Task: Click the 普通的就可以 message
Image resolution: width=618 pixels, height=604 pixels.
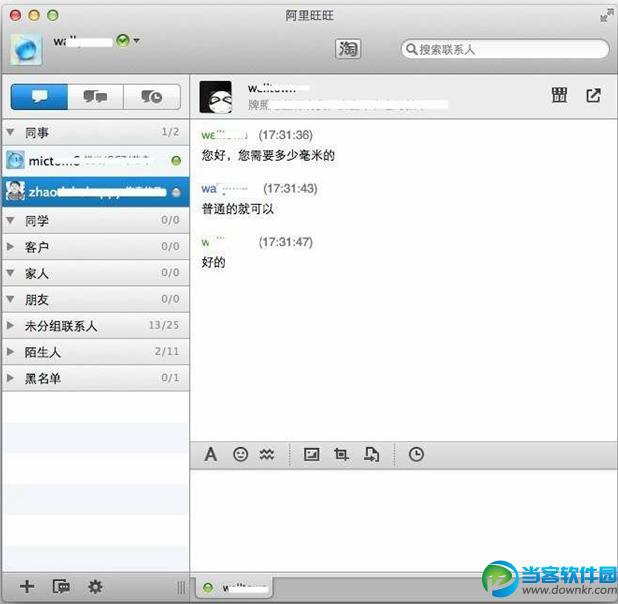Action: [x=238, y=209]
